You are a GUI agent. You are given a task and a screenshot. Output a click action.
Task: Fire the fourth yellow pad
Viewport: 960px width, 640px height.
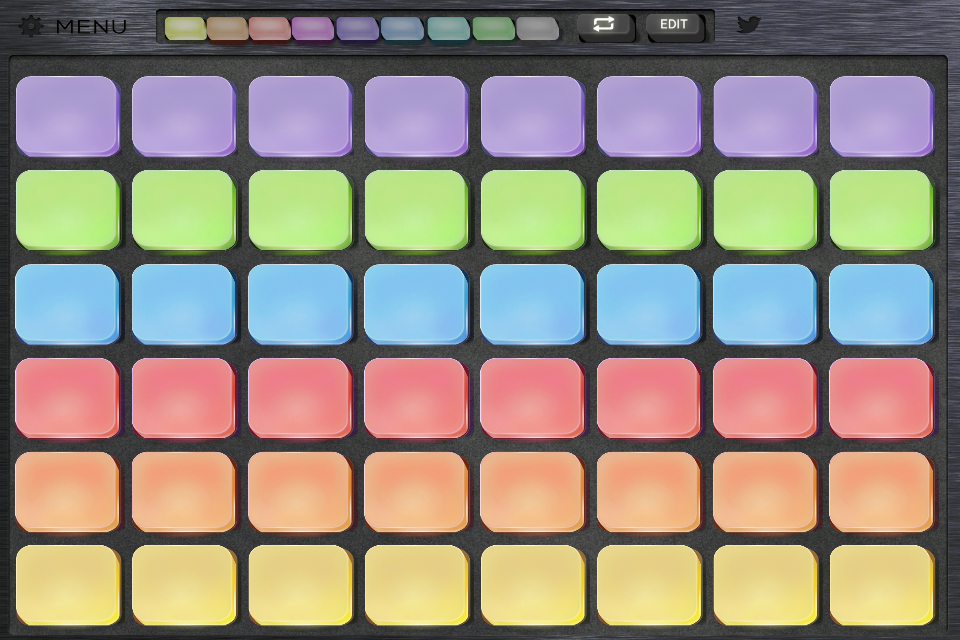tap(416, 585)
